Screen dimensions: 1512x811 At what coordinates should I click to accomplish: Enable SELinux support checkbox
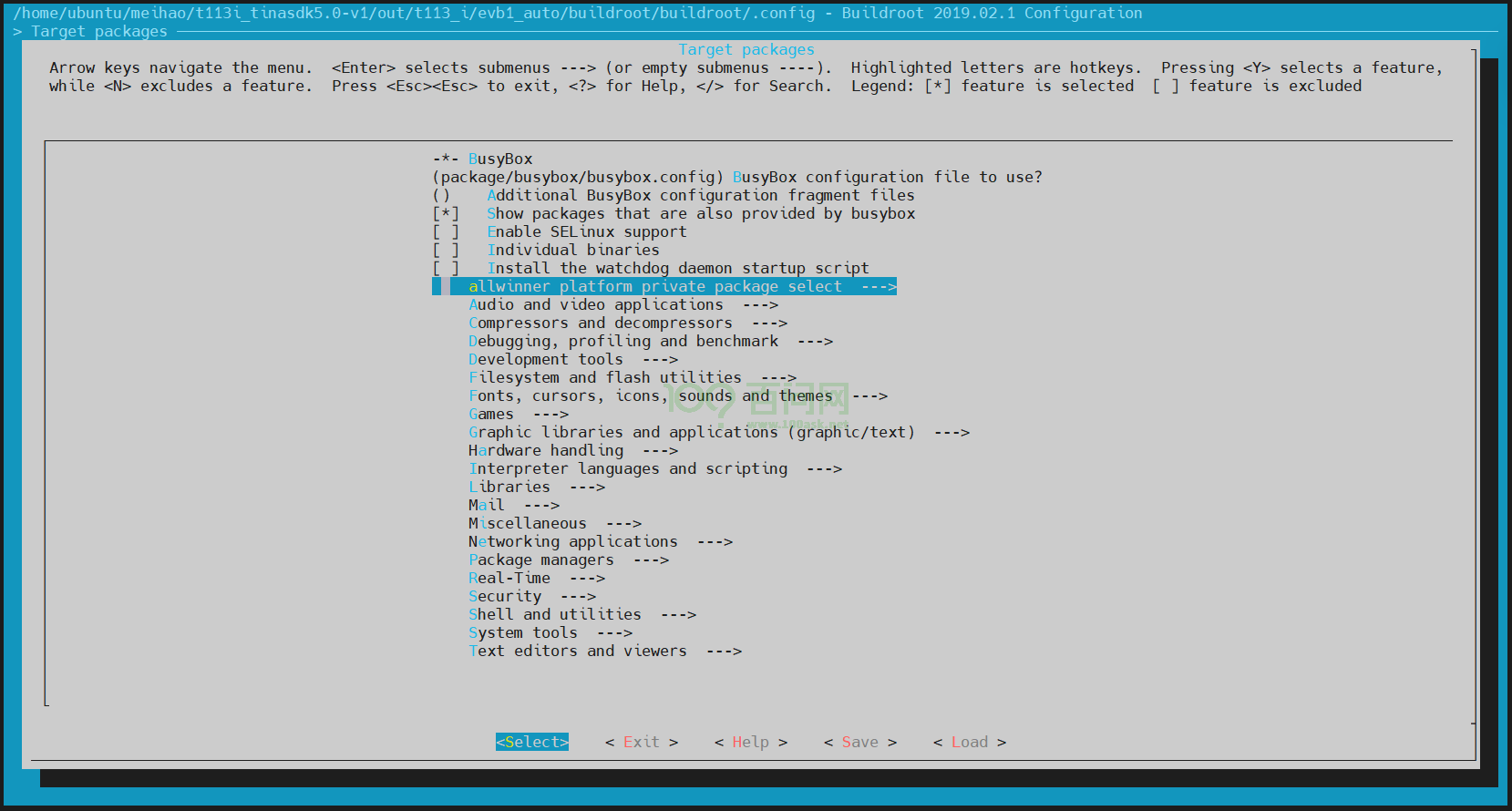click(446, 231)
